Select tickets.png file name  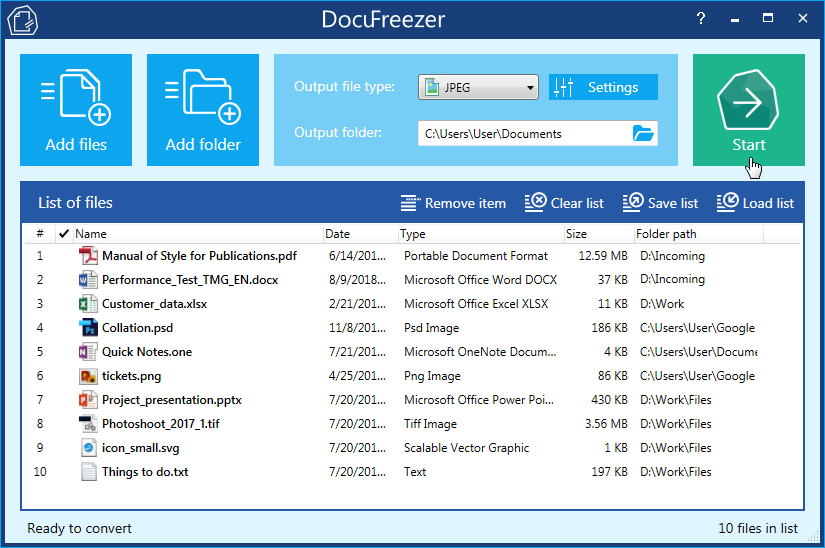pyautogui.click(x=132, y=376)
